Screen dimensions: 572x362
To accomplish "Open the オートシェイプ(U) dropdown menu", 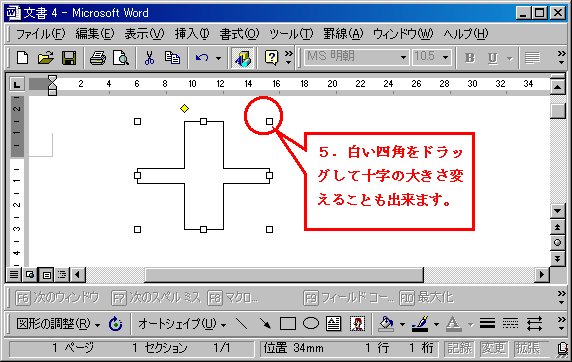I will tap(182, 324).
